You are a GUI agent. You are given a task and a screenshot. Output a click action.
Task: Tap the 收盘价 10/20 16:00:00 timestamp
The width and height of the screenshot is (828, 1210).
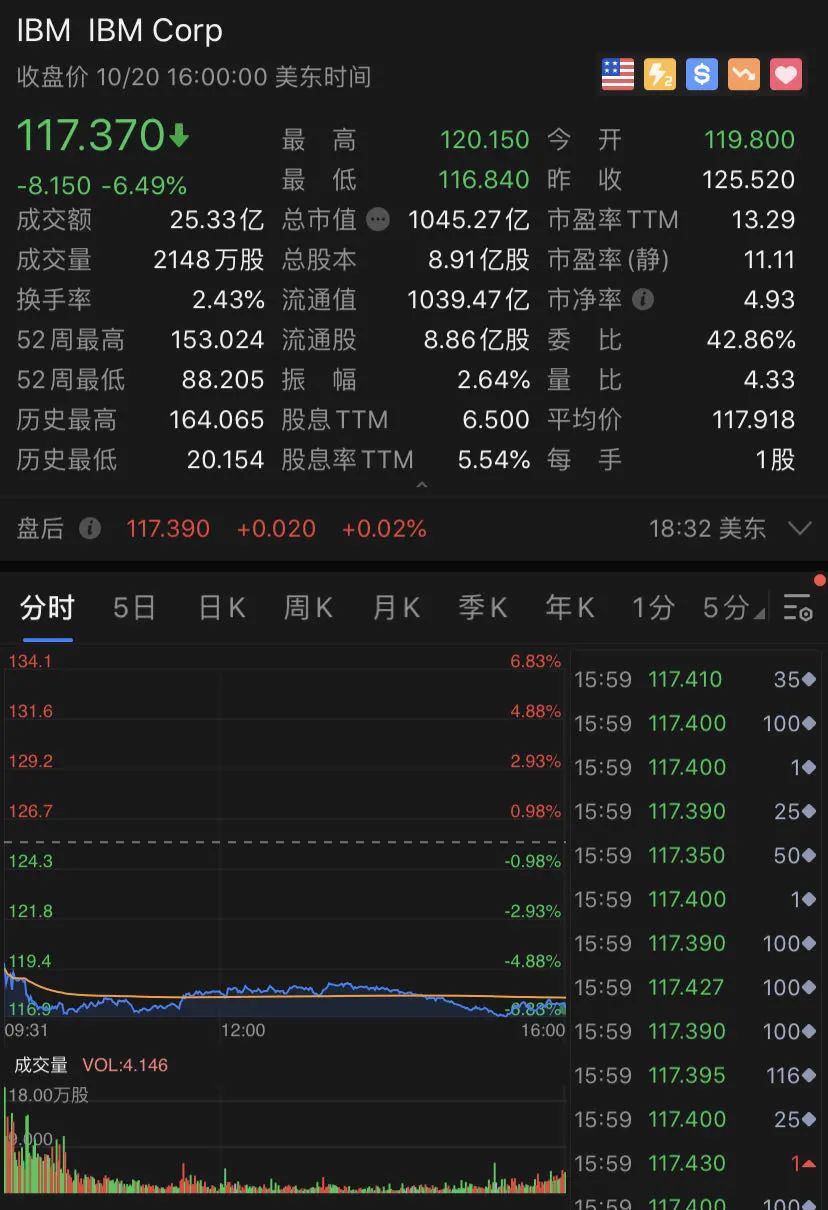point(194,76)
